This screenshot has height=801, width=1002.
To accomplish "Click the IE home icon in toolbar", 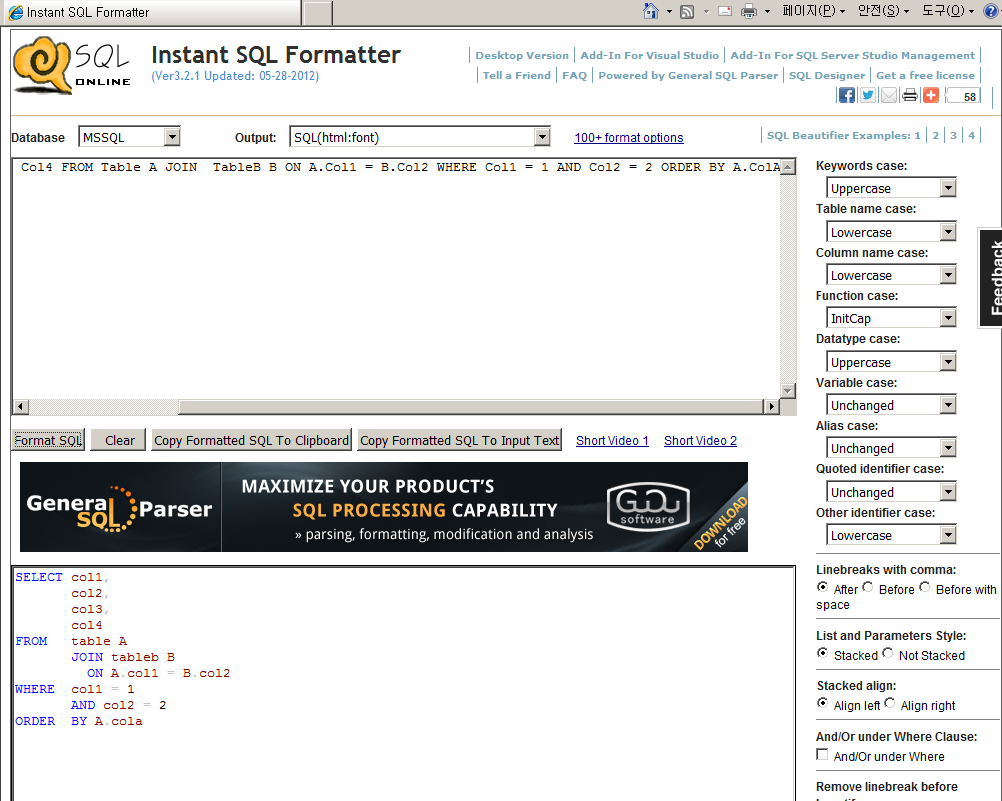I will point(651,11).
